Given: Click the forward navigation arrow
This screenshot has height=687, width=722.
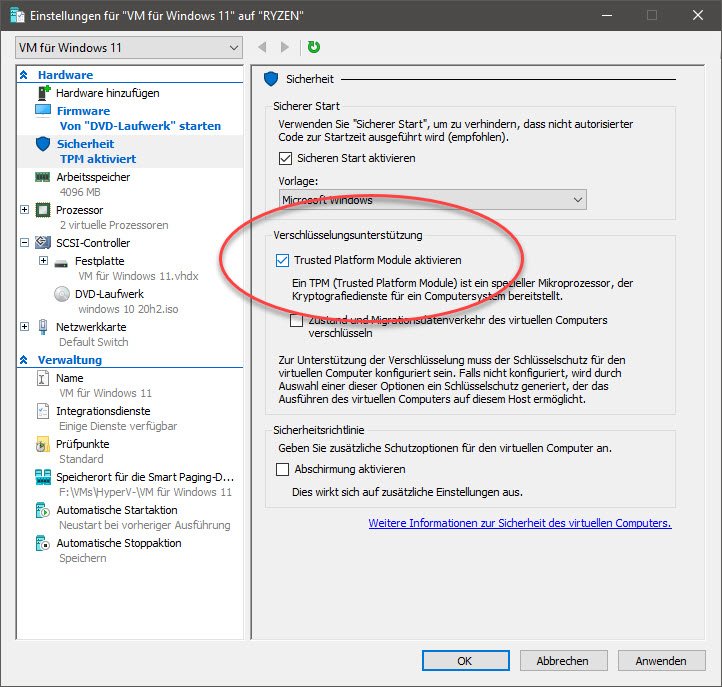Looking at the screenshot, I should [x=285, y=47].
